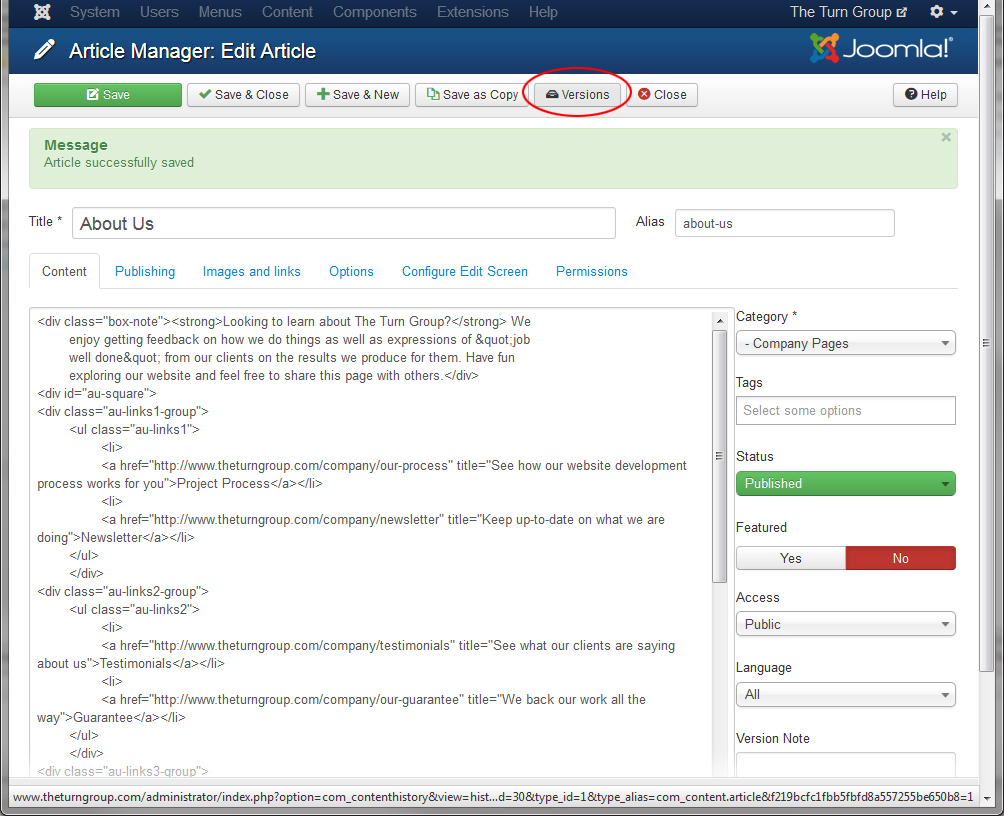Click the Joomla logo icon in the menu bar
The height and width of the screenshot is (816, 1004).
(43, 13)
